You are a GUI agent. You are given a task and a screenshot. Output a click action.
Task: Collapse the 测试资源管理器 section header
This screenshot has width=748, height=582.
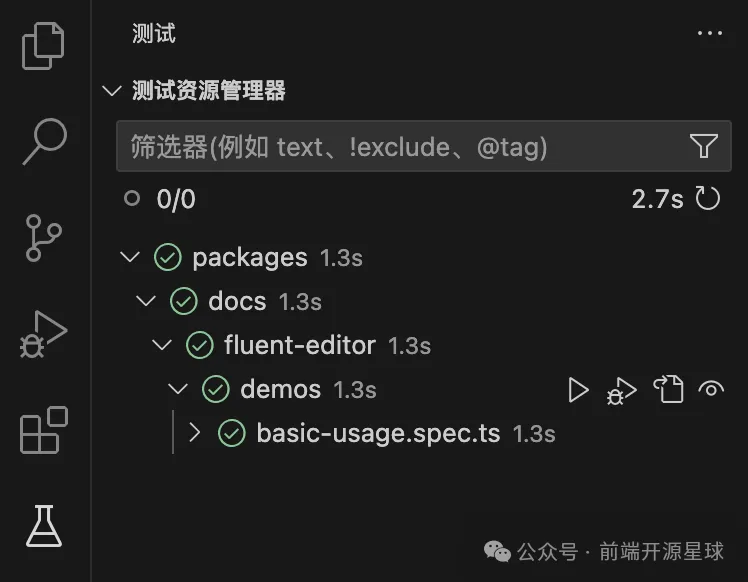tap(111, 91)
